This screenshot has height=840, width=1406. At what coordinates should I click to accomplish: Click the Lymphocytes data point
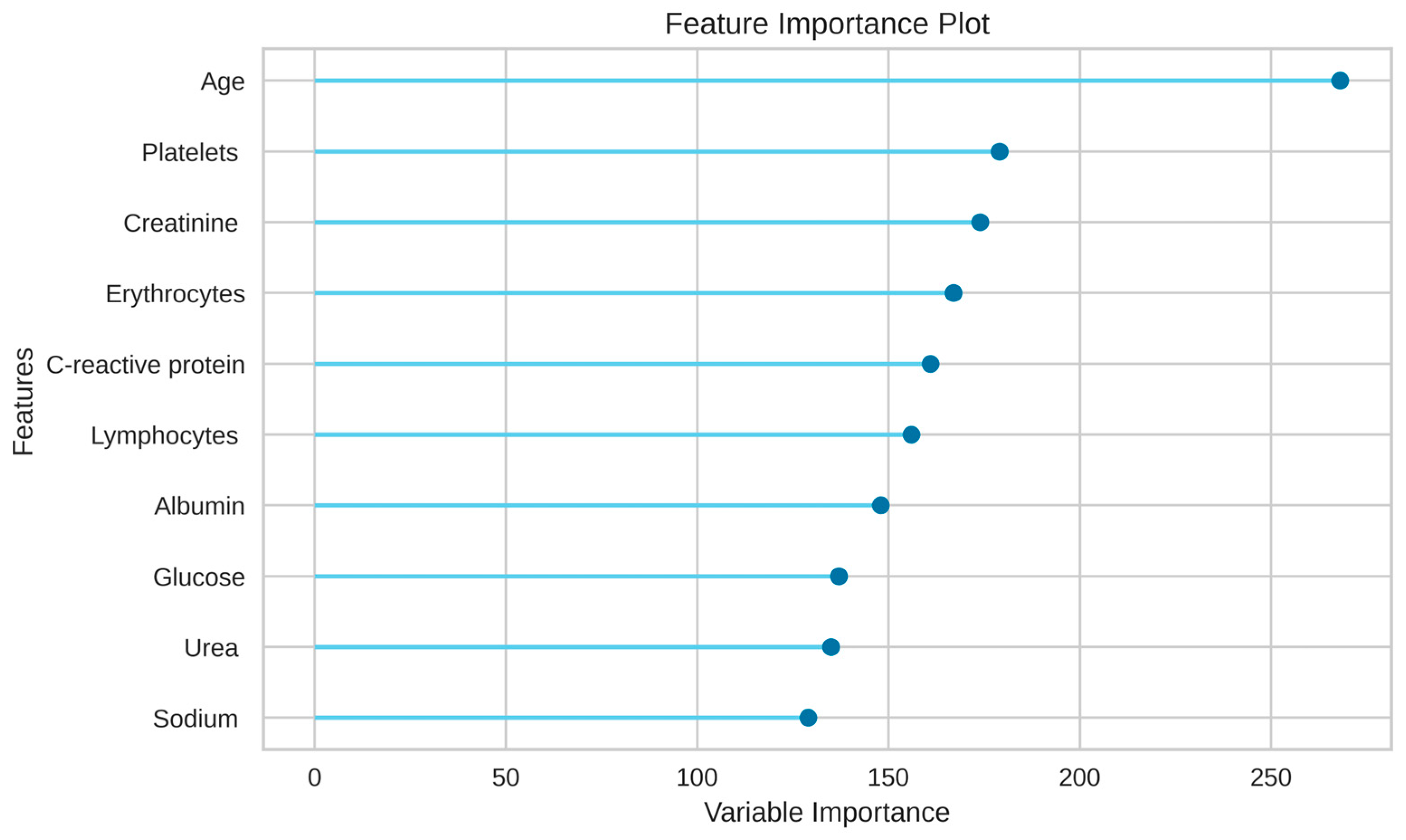911,435
